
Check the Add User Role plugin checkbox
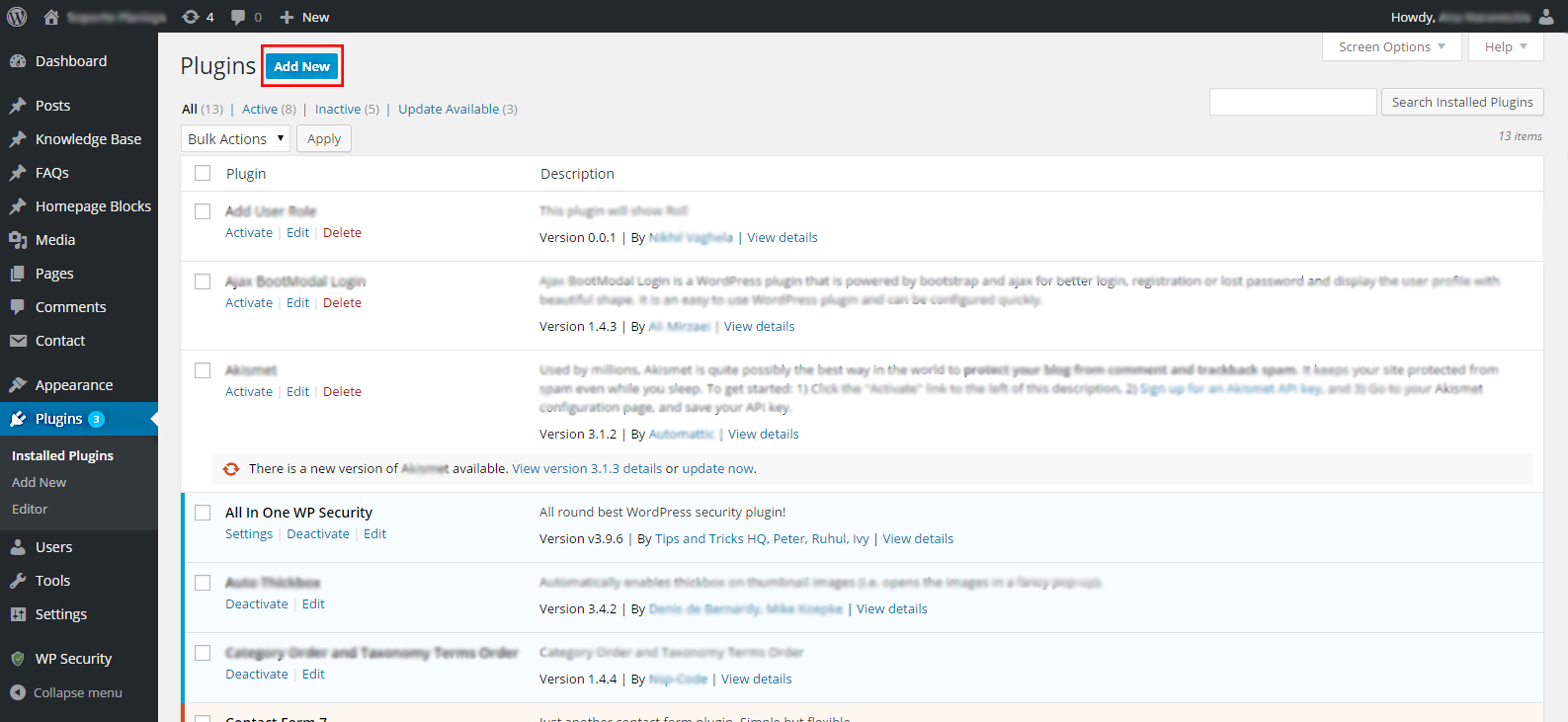pyautogui.click(x=203, y=211)
